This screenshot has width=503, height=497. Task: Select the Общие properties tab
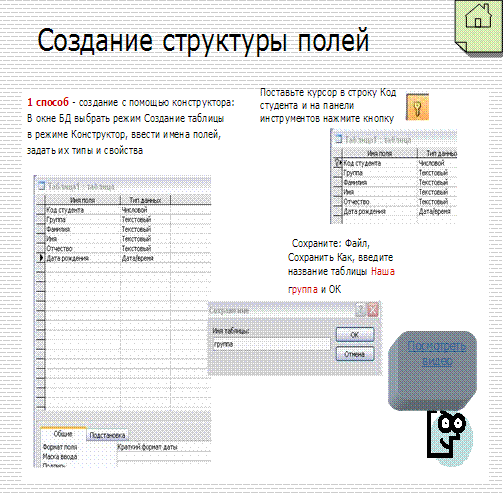(x=63, y=434)
